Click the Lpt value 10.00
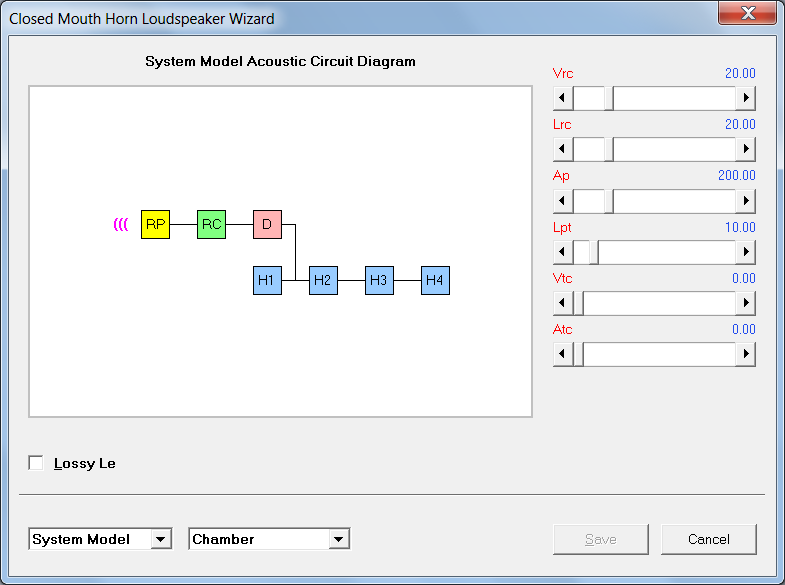This screenshot has height=585, width=785. pos(740,227)
